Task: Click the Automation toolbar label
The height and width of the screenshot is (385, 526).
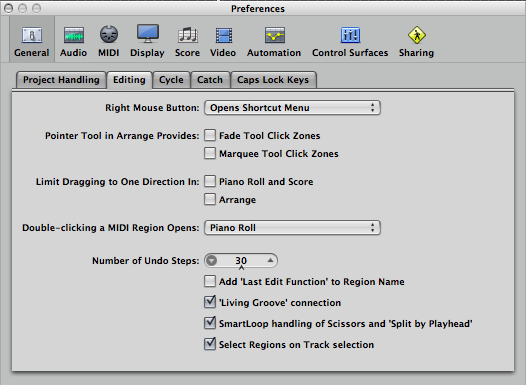Action: 274,53
